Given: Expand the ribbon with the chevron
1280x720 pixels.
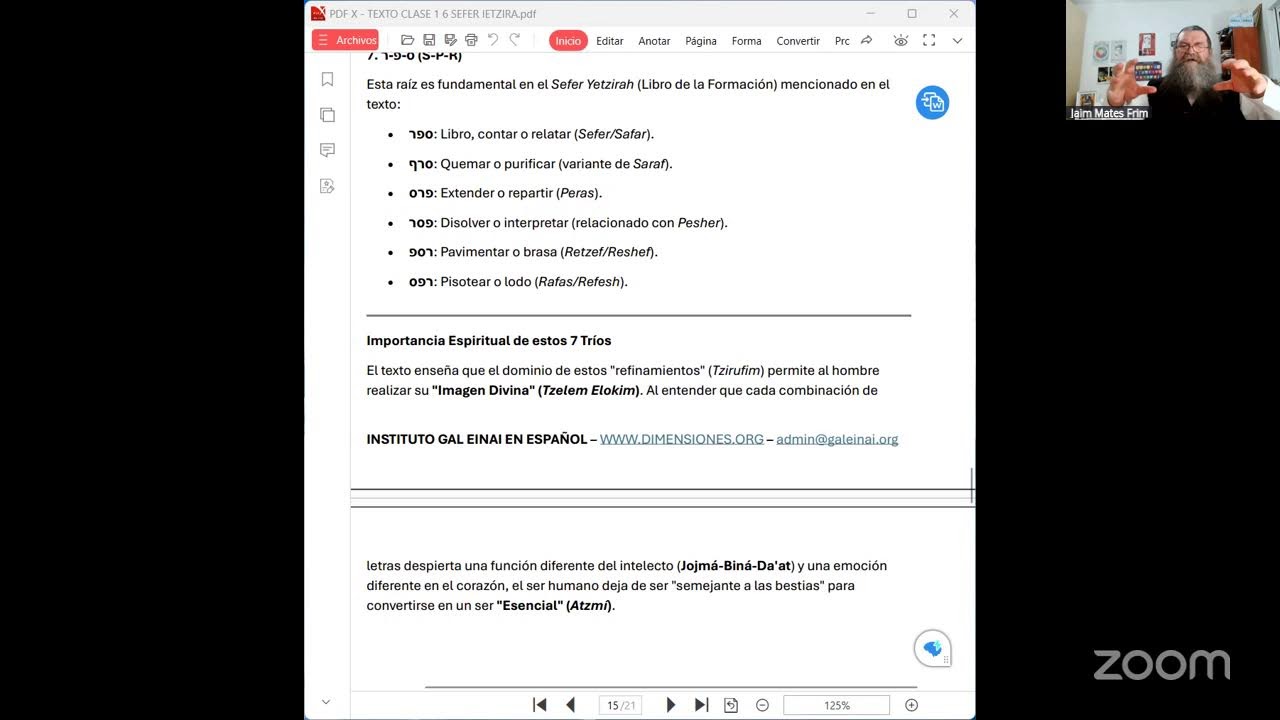Looking at the screenshot, I should (x=957, y=41).
